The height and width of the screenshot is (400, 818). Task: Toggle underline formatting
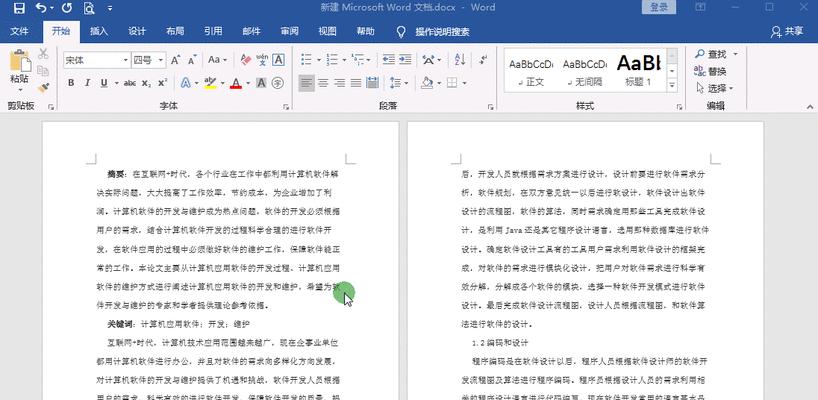[104, 83]
